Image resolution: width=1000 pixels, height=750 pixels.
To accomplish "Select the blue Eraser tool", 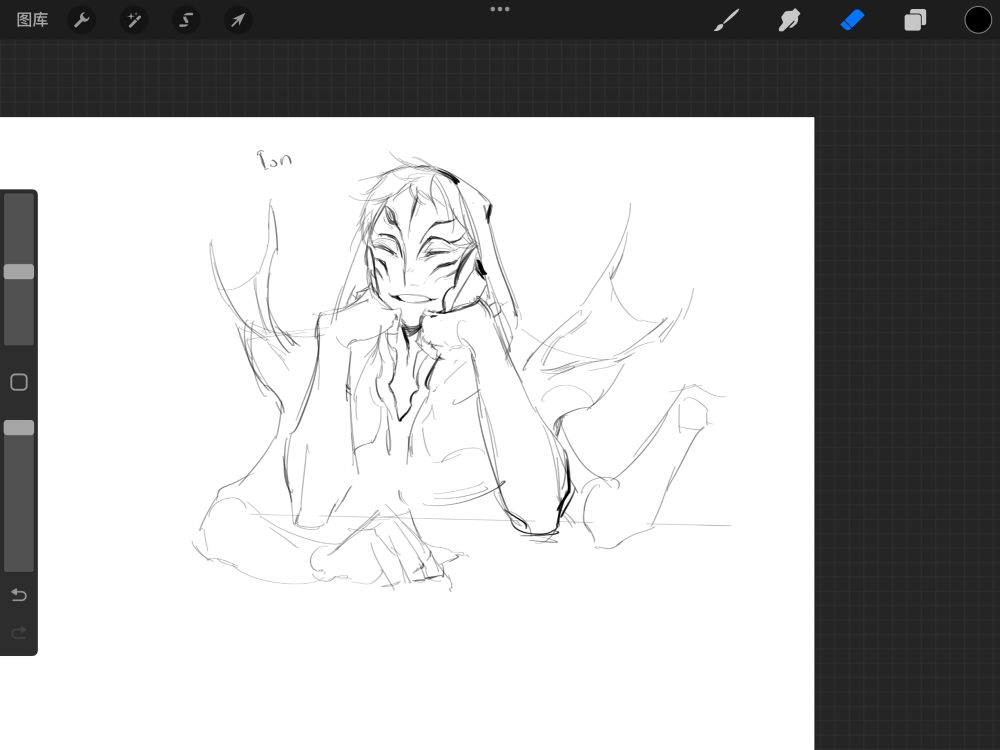I will click(852, 20).
